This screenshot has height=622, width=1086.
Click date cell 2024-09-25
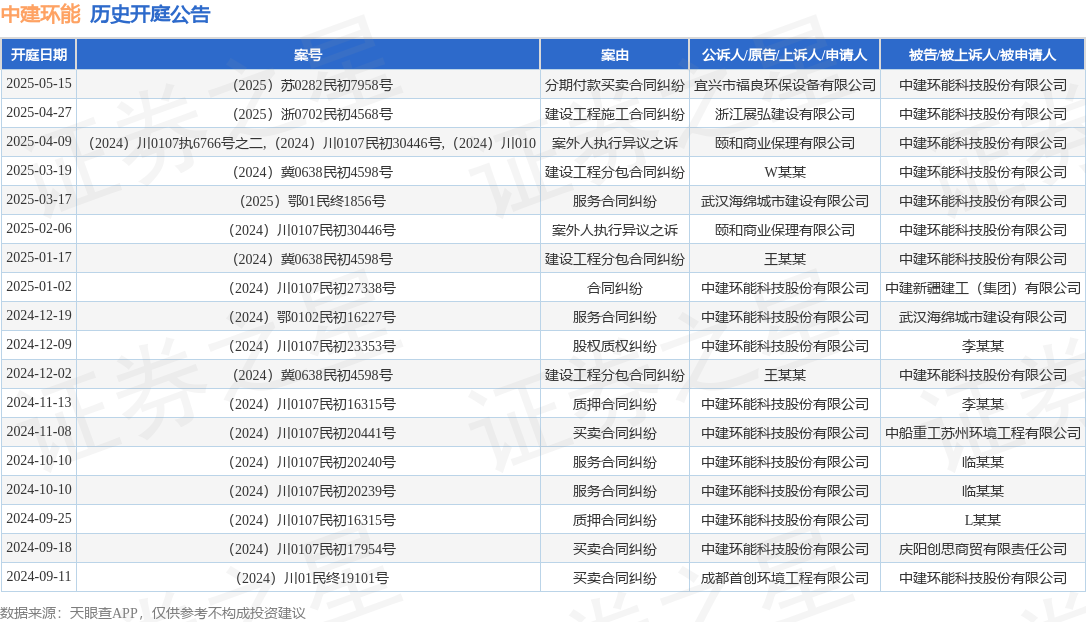click(x=39, y=520)
